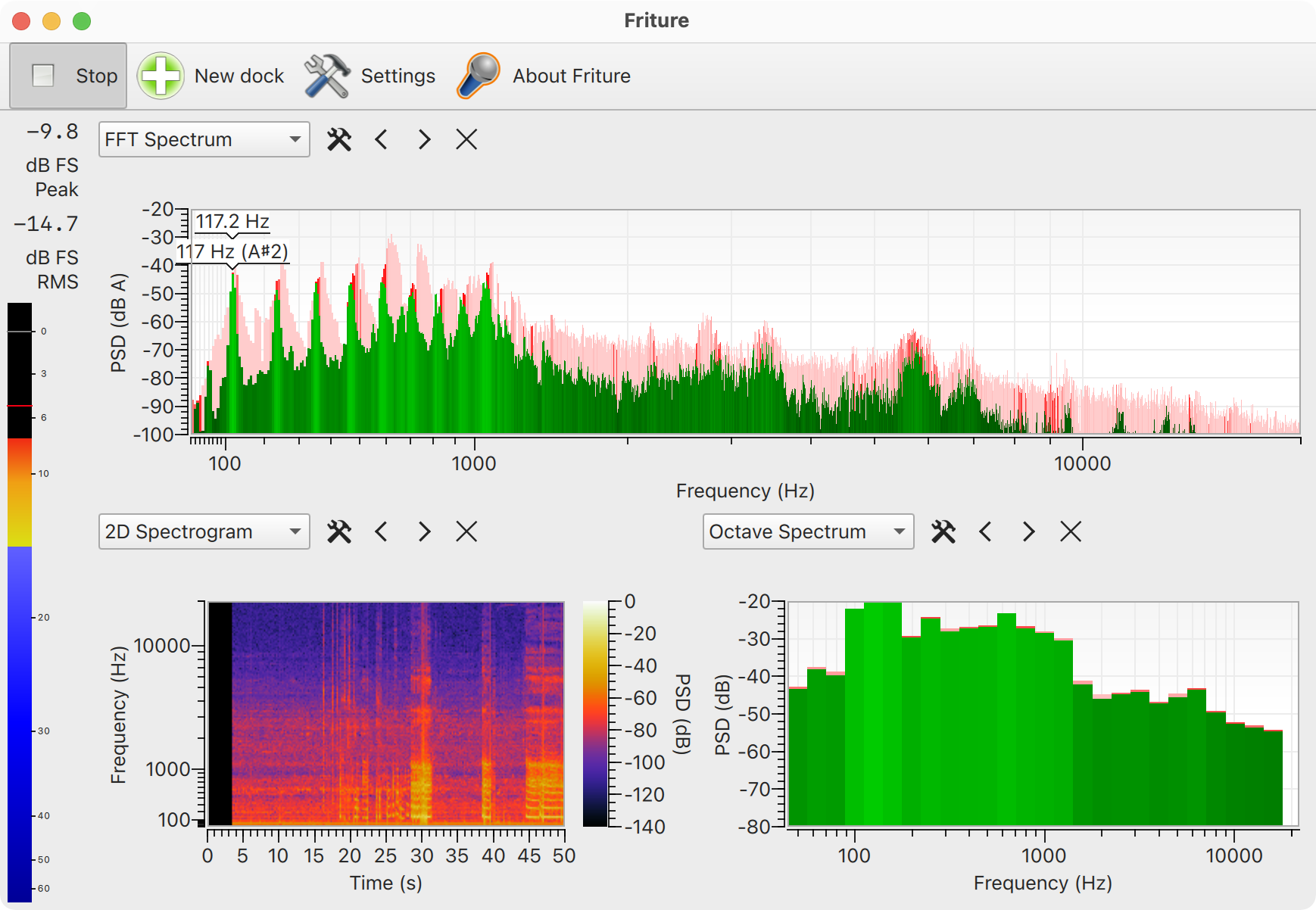Click the 117.2 Hz peak frequency label
This screenshot has width=1316, height=910.
click(x=232, y=221)
